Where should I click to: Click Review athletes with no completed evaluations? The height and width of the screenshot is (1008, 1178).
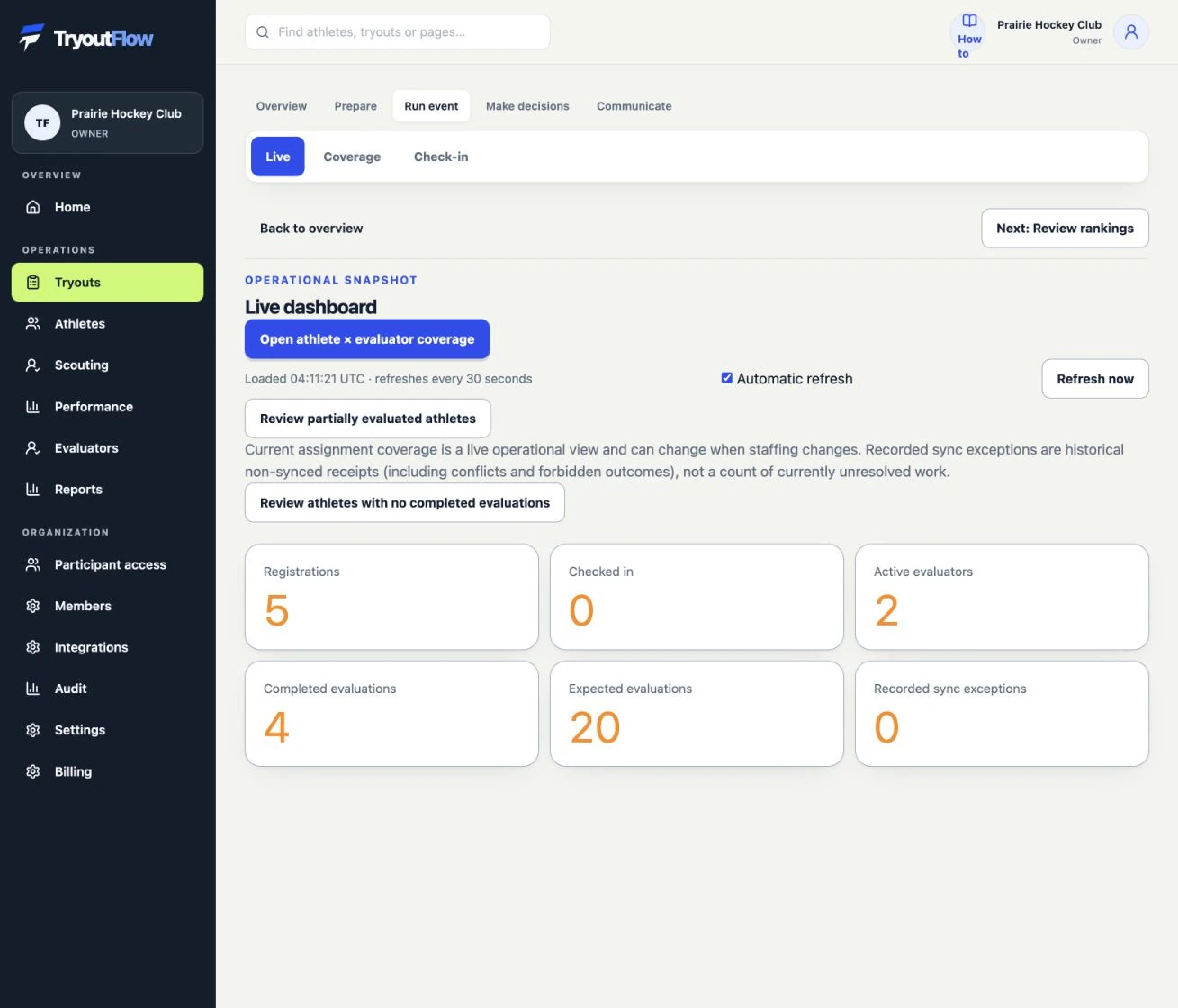(405, 503)
